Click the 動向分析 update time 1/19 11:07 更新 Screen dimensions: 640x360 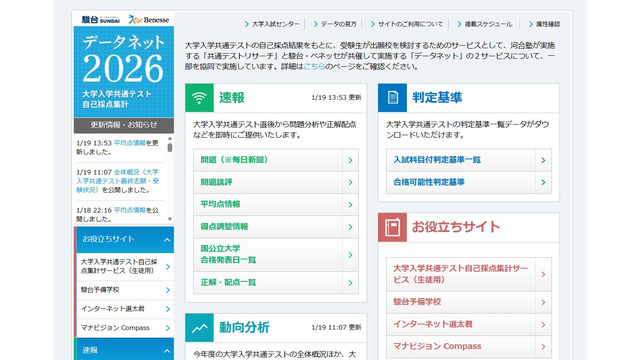pos(336,328)
